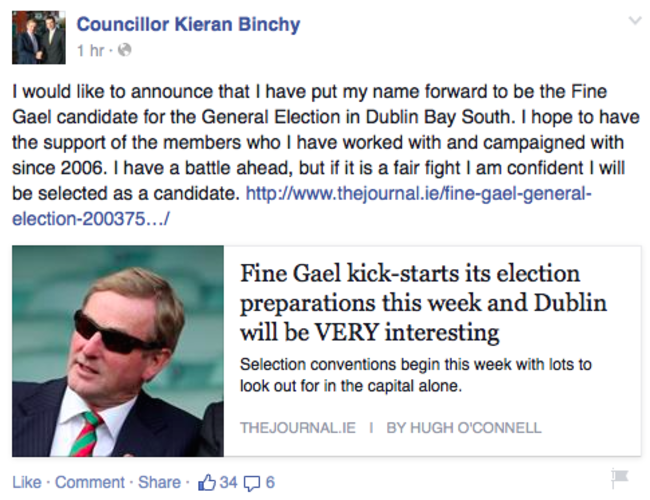Click the globe public-audience icon
This screenshot has height=500, width=650.
(x=125, y=49)
